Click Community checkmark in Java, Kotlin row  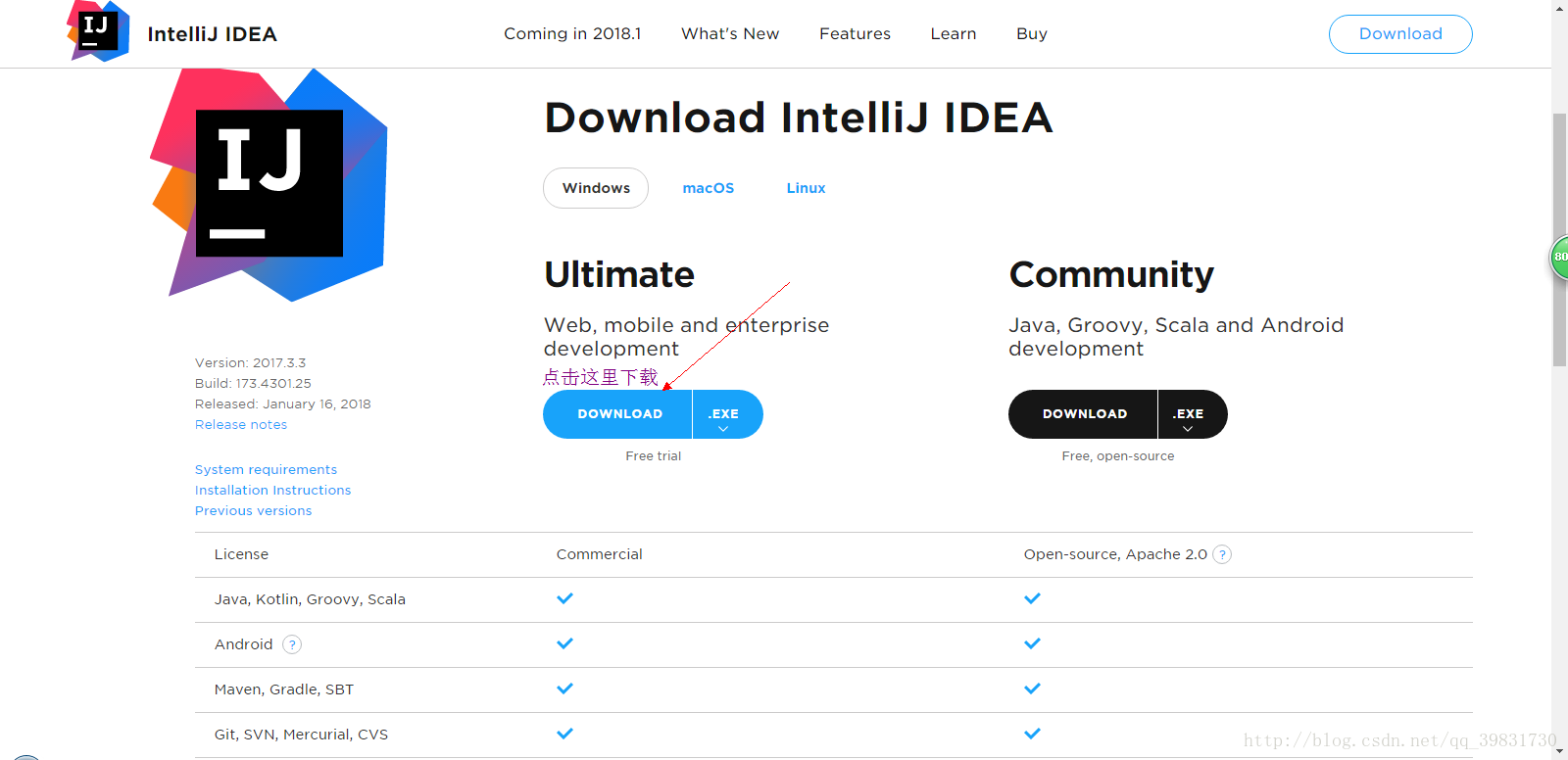click(x=1032, y=598)
